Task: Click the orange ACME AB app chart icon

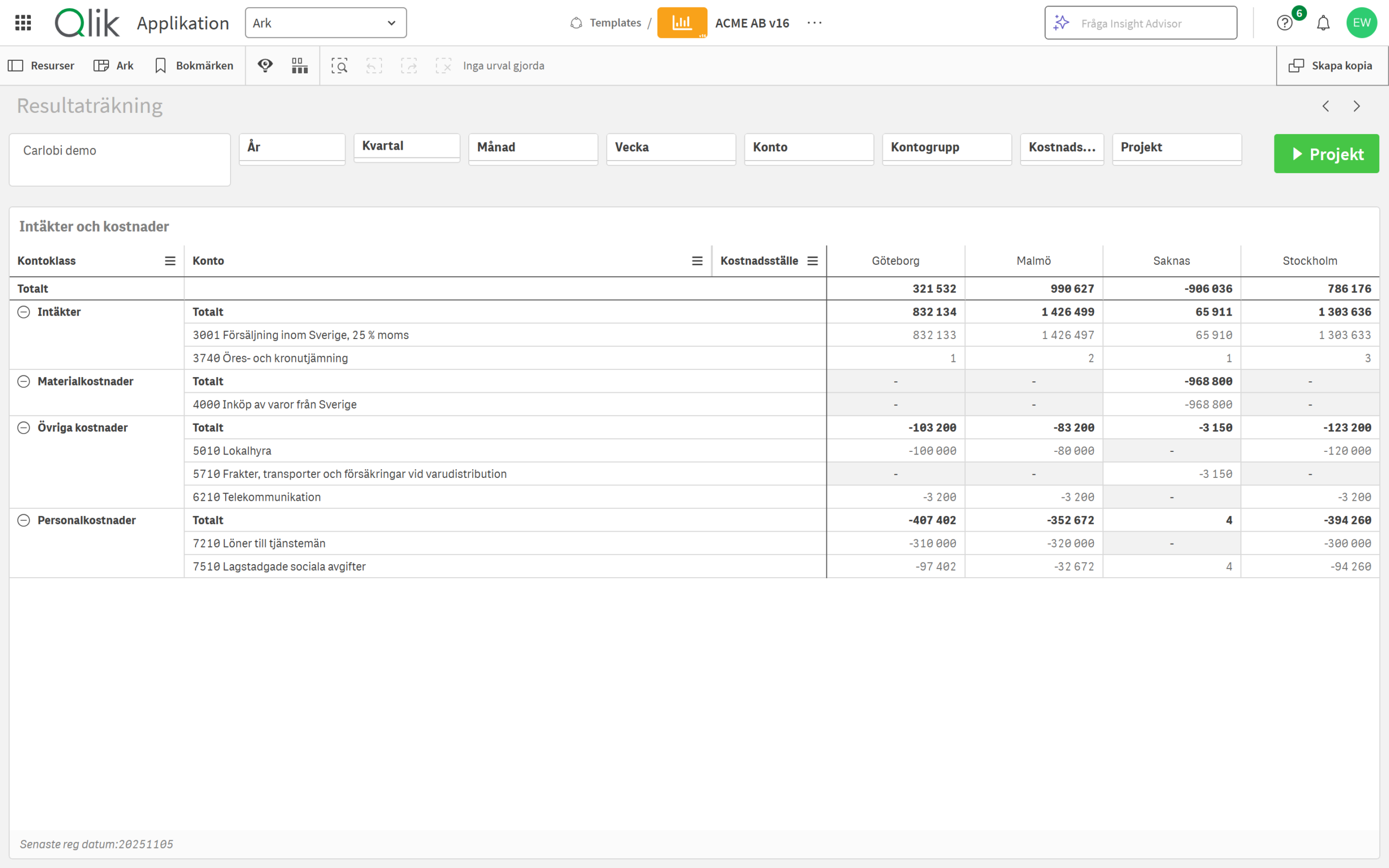Action: [x=682, y=23]
